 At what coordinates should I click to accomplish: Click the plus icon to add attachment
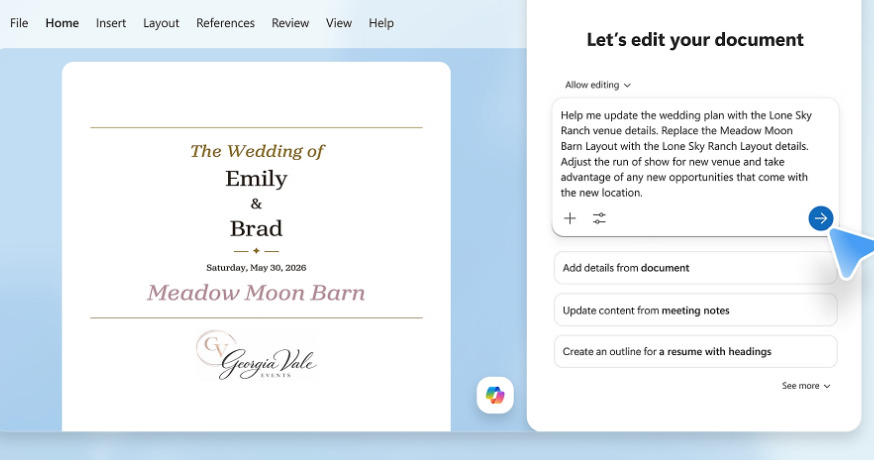tap(570, 218)
